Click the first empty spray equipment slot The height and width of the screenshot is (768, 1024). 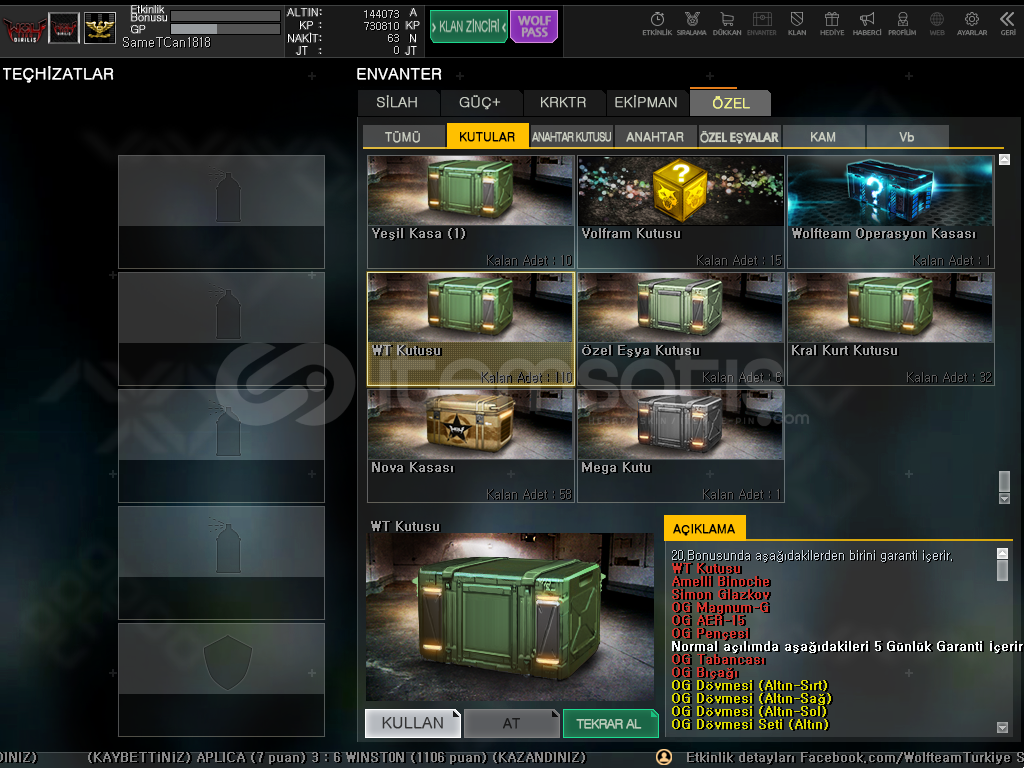(221, 212)
